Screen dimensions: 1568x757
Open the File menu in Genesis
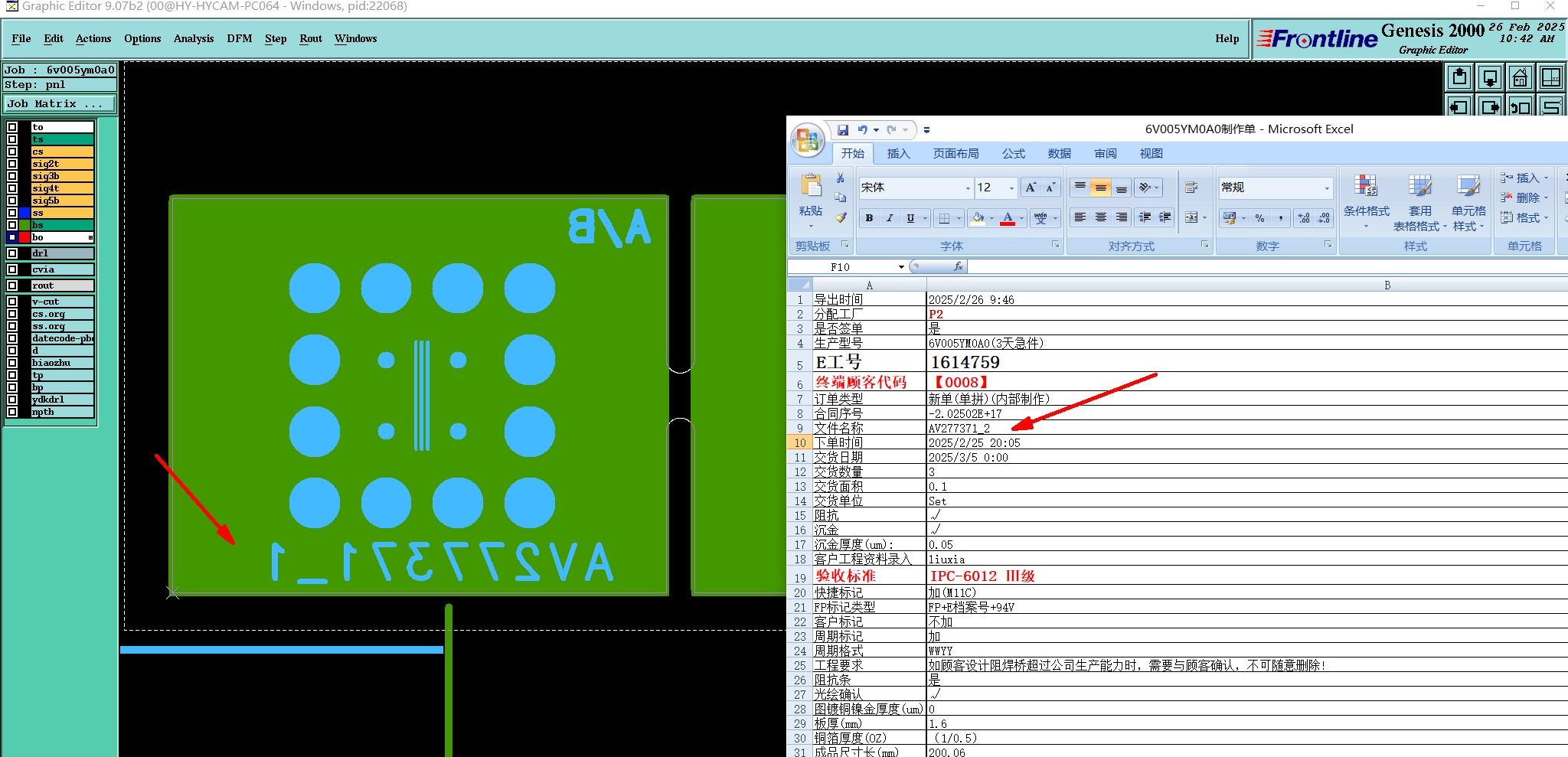21,38
